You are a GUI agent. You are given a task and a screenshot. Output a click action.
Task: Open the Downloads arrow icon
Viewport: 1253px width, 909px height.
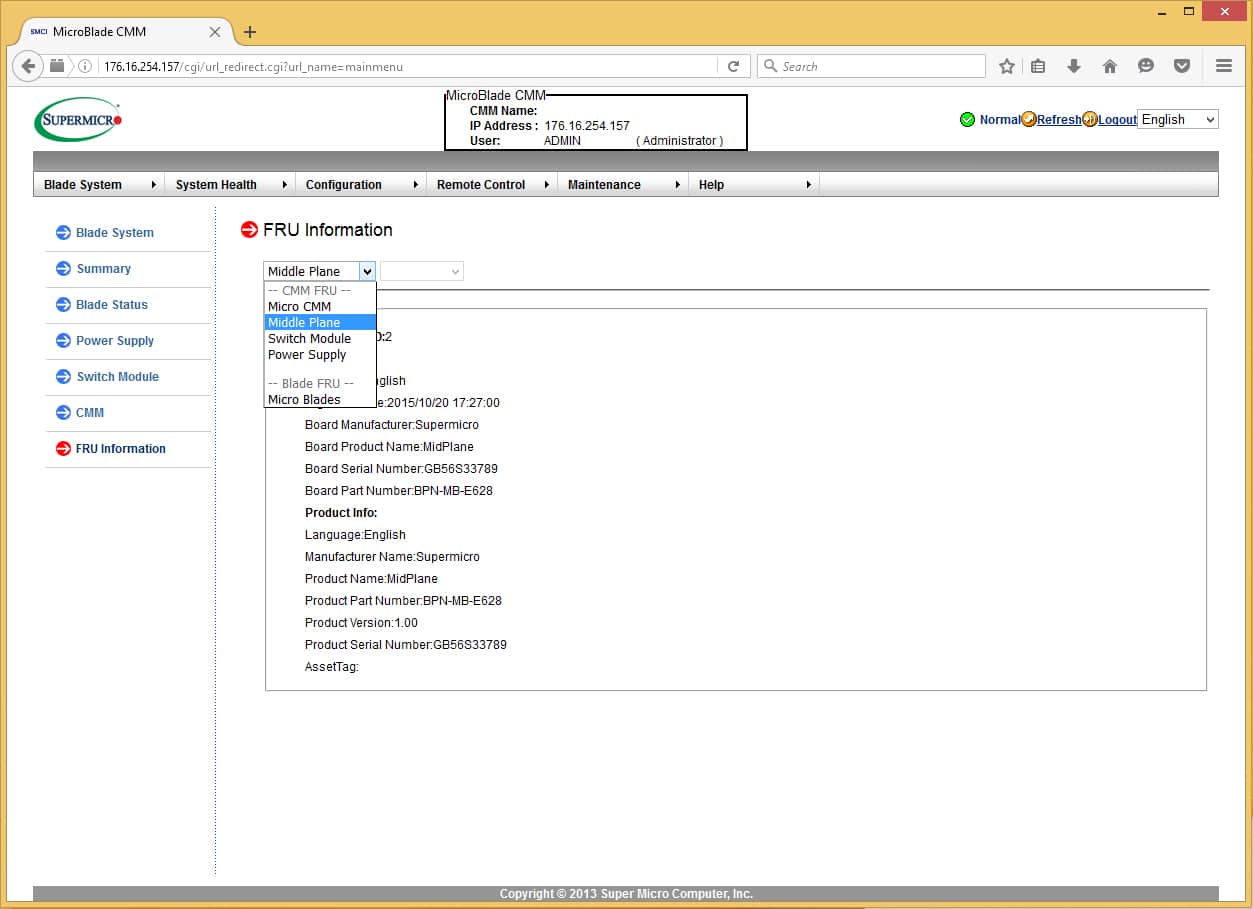coord(1074,66)
